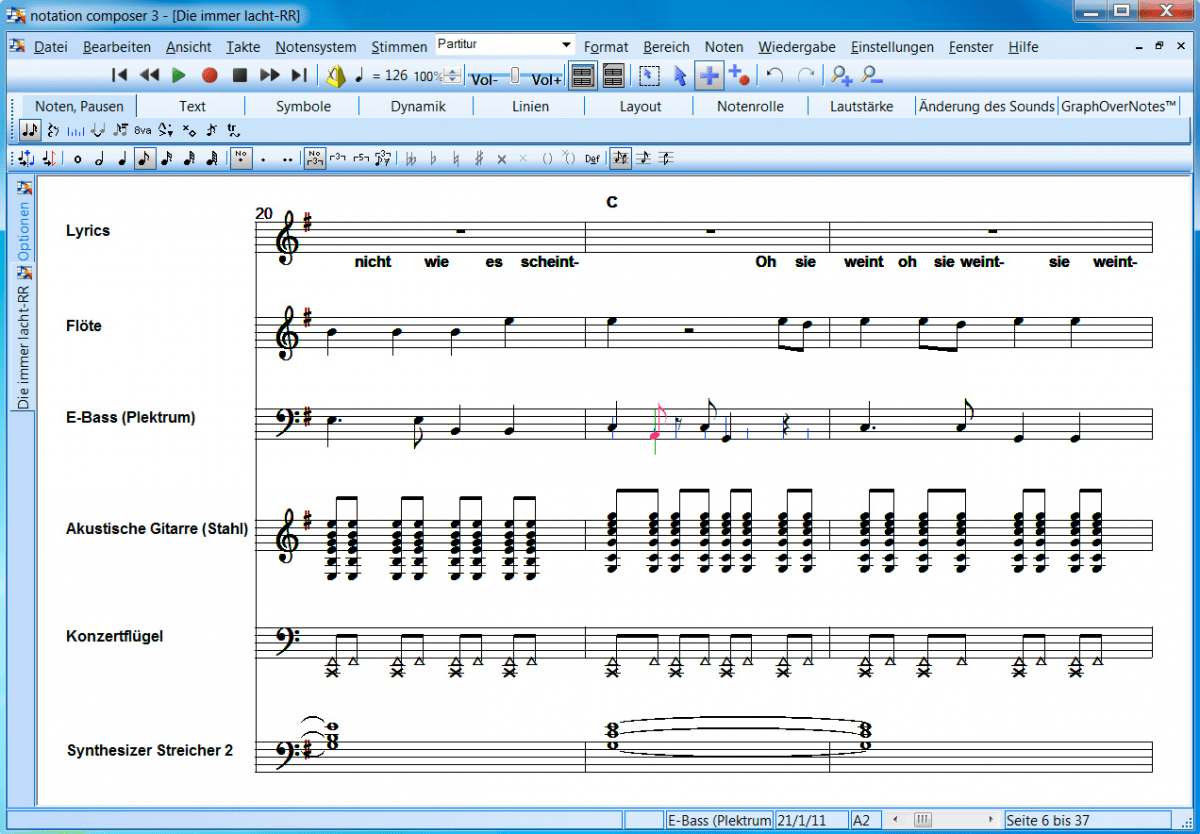
Task: Open the Format menu
Action: pyautogui.click(x=606, y=47)
